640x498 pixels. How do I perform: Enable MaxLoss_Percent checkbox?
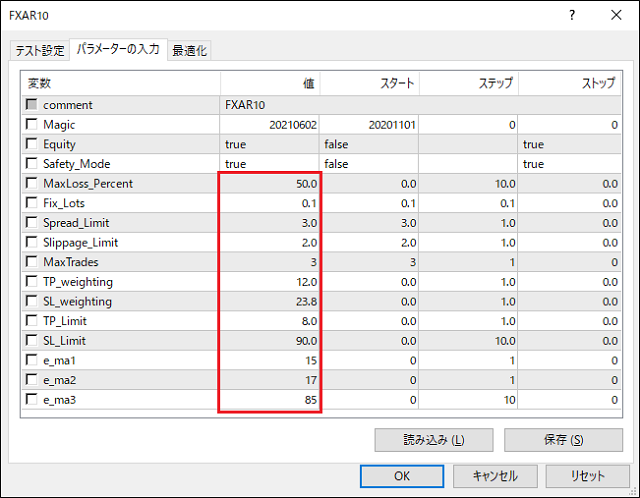31,183
